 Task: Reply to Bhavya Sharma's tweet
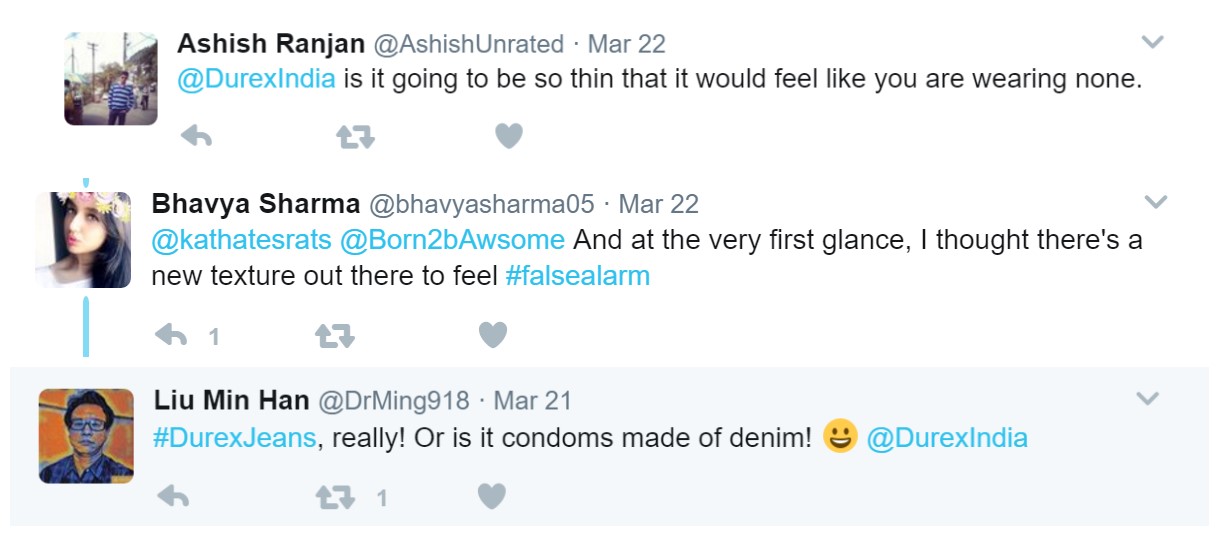click(172, 336)
